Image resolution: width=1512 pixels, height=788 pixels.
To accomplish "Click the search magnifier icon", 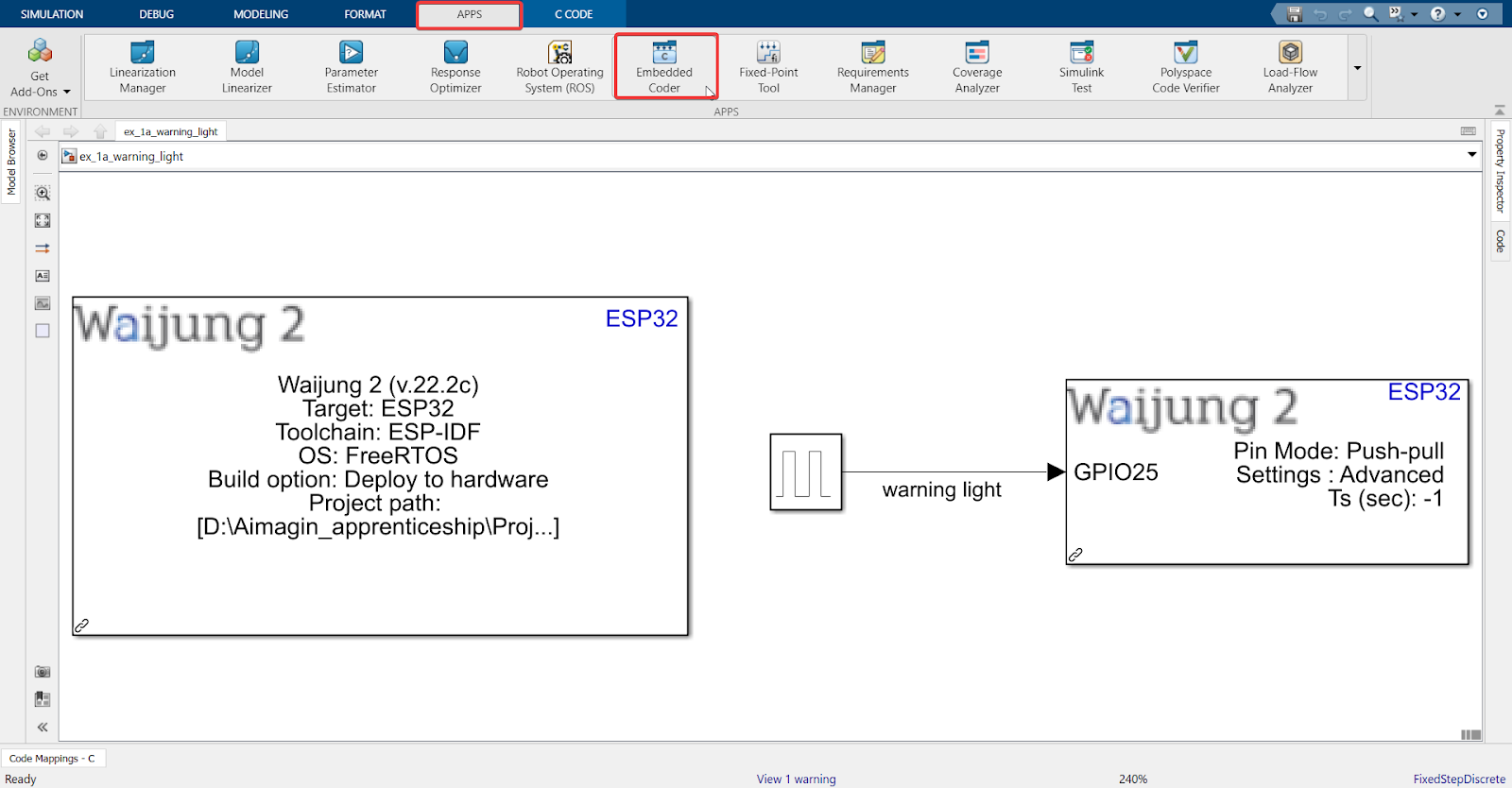I will pyautogui.click(x=1370, y=14).
